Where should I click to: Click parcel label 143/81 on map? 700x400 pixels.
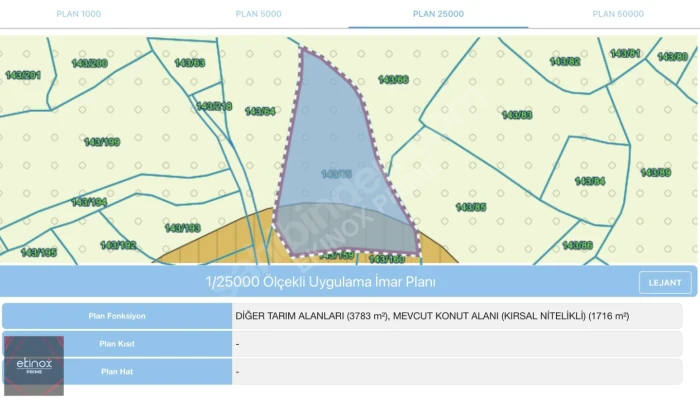pos(625,54)
